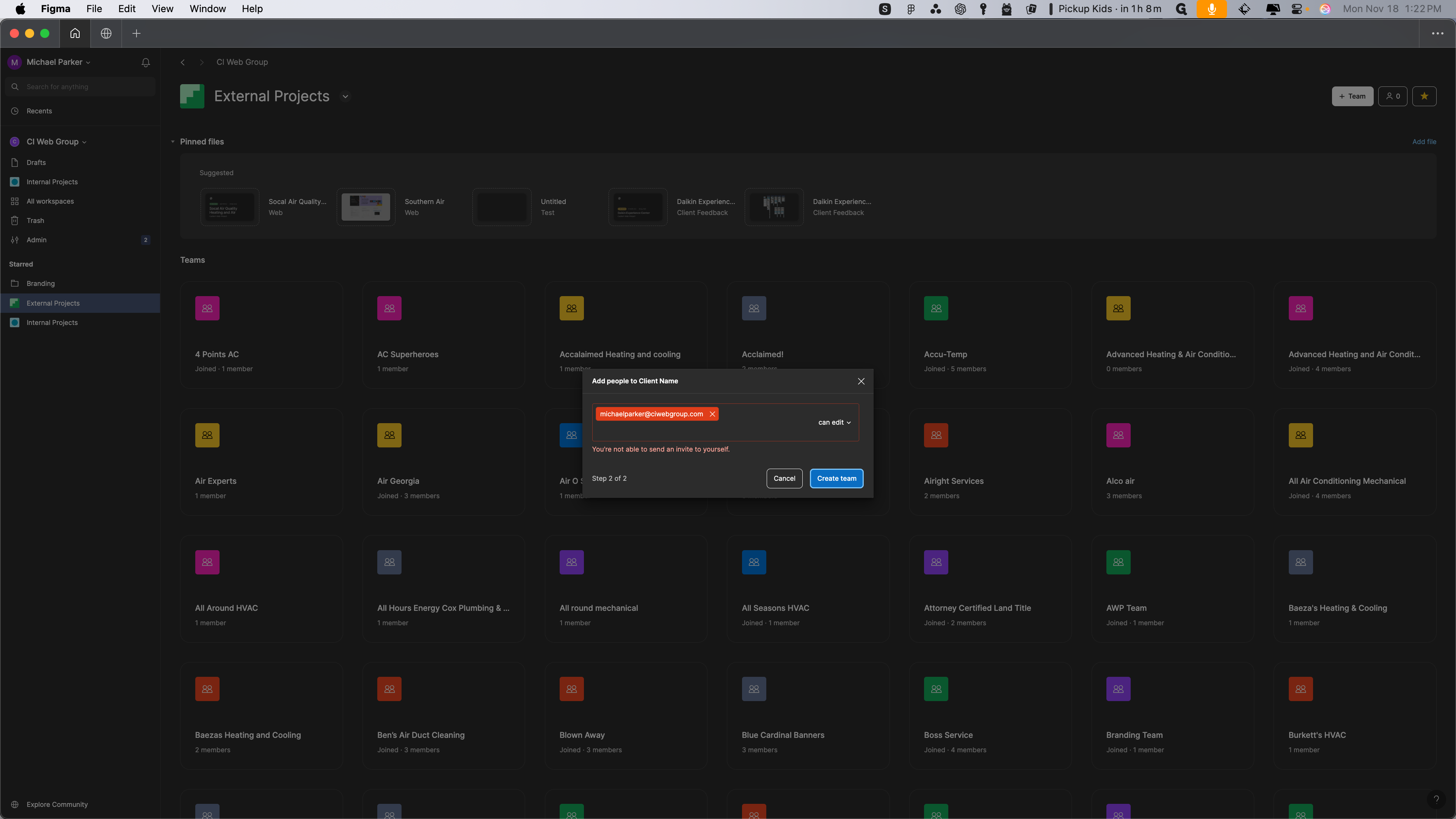Image resolution: width=1456 pixels, height=819 pixels.
Task: Go forward using the right chevron arrow
Action: click(201, 62)
